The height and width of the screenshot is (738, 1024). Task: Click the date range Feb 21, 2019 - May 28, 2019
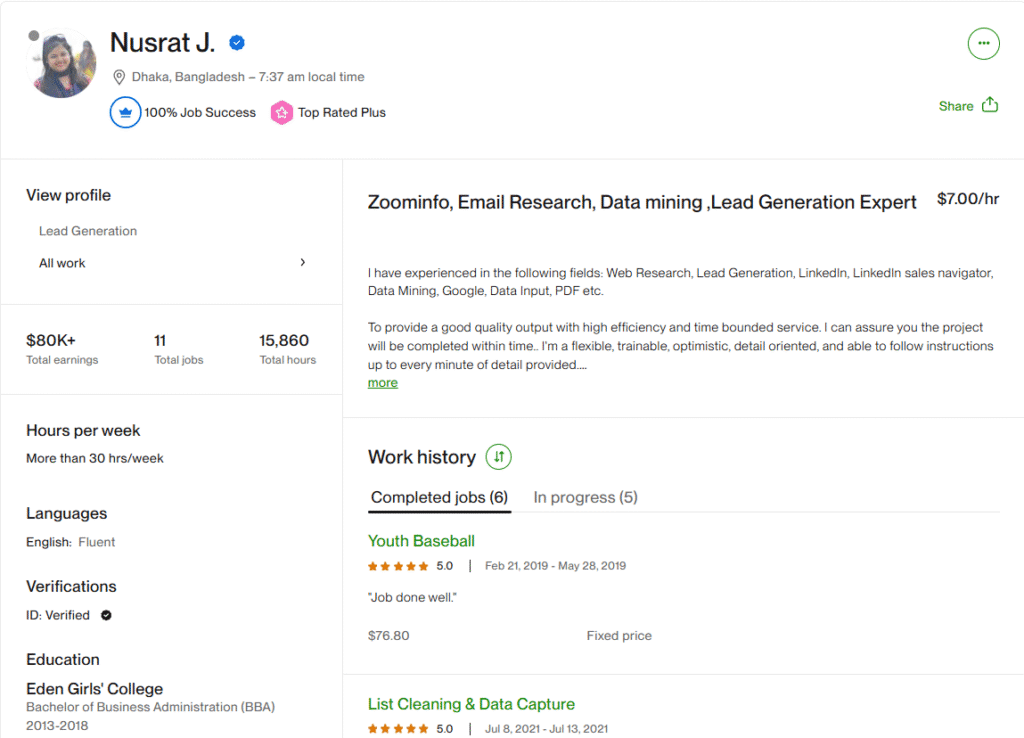[555, 566]
